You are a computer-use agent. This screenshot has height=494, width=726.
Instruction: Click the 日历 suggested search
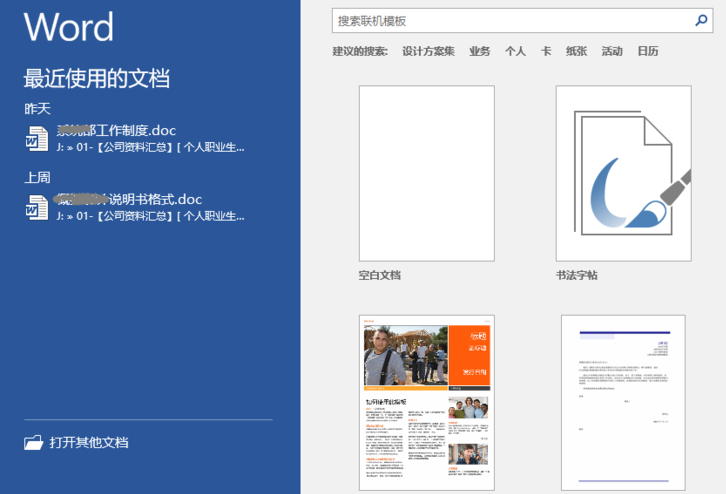point(648,51)
